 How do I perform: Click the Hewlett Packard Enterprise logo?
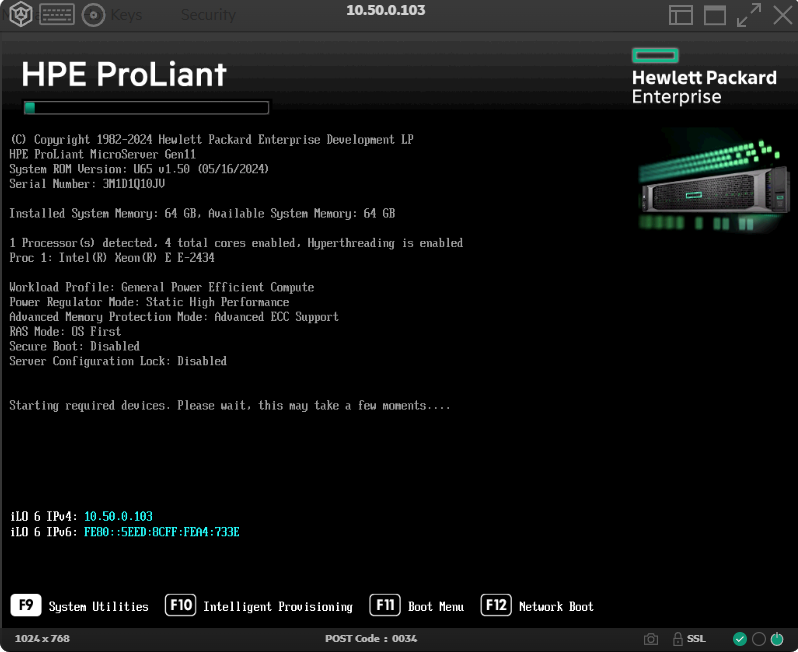click(704, 76)
